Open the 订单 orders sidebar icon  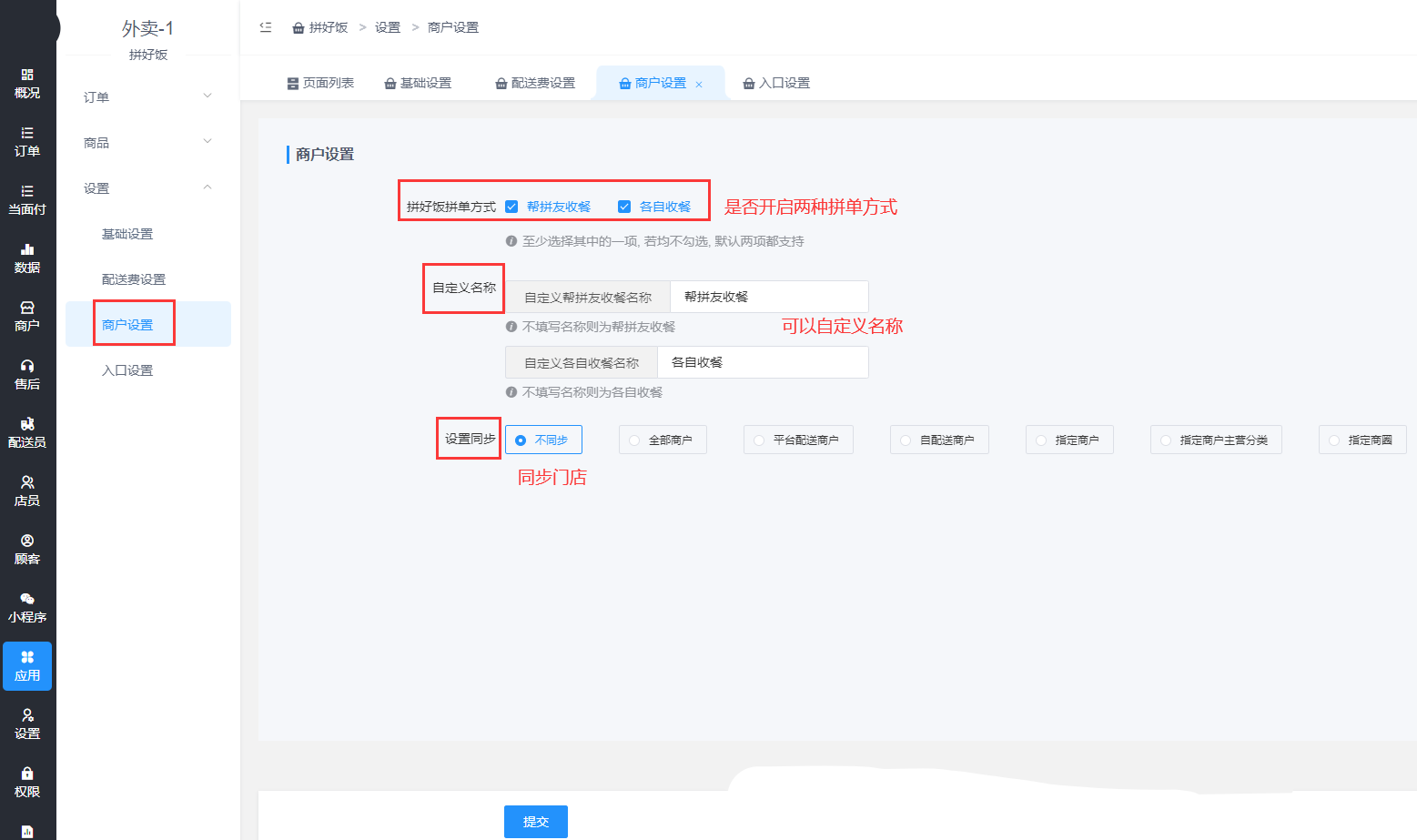click(27, 142)
